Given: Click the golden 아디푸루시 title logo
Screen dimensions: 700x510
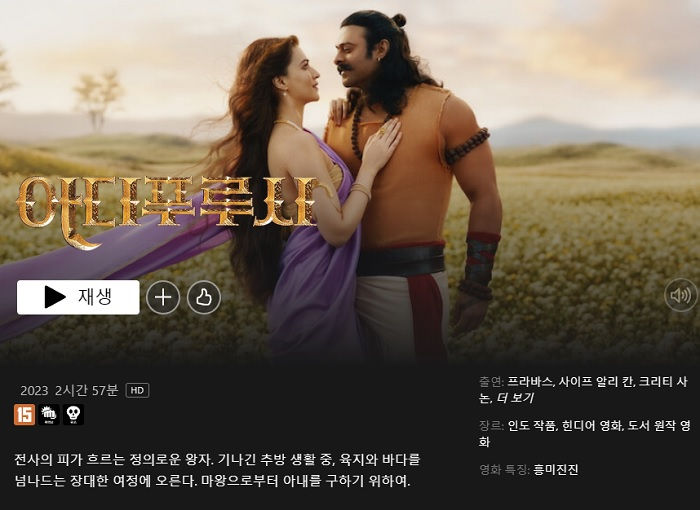Looking at the screenshot, I should (x=167, y=210).
